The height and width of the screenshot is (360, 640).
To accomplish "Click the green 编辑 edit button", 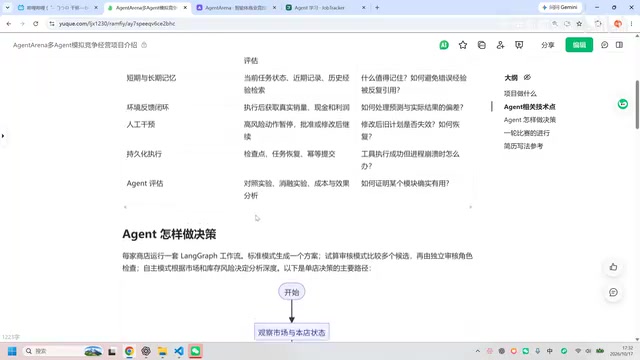I will tap(579, 45).
